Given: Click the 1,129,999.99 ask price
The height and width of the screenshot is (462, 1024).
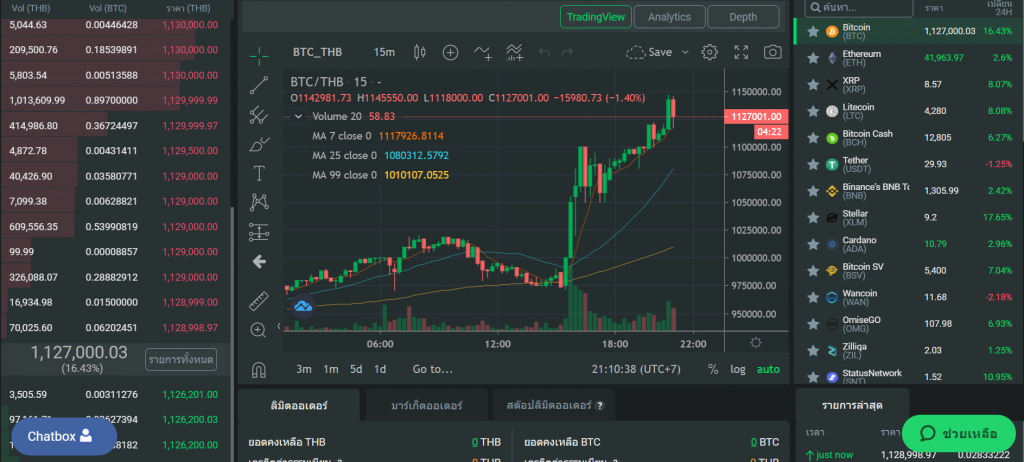Looking at the screenshot, I should click(x=190, y=100).
